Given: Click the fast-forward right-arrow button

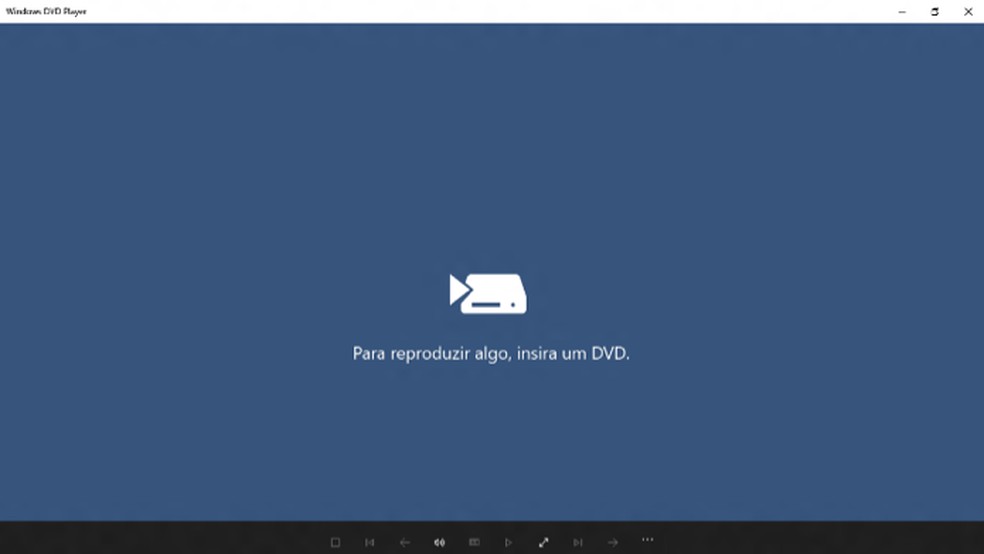Looking at the screenshot, I should [x=612, y=542].
